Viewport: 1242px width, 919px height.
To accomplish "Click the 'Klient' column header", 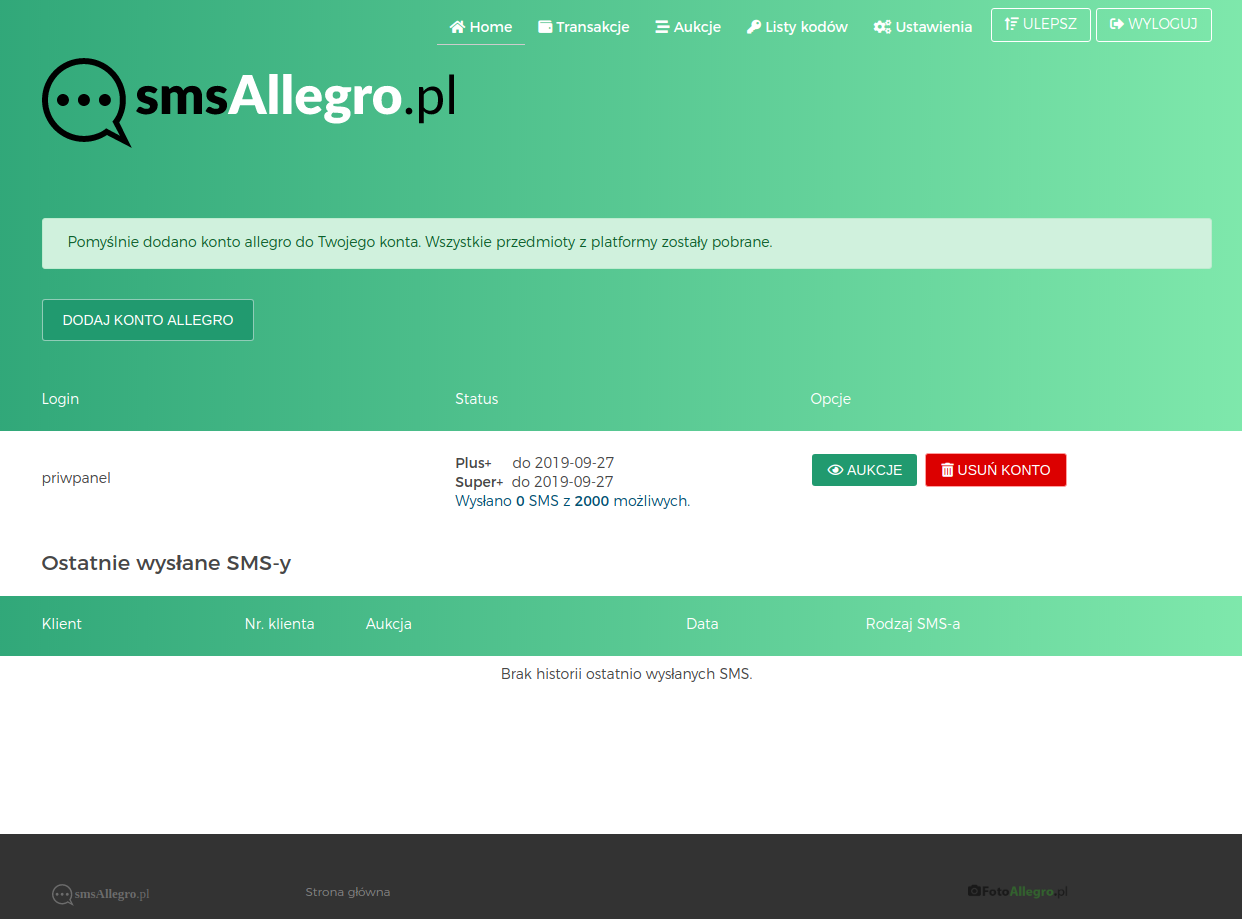I will (62, 624).
